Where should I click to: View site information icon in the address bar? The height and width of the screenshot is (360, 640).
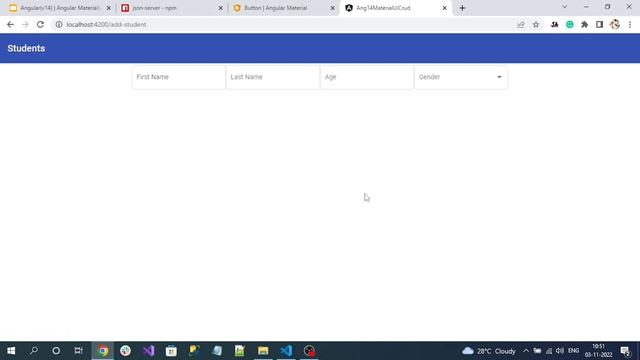click(x=59, y=24)
